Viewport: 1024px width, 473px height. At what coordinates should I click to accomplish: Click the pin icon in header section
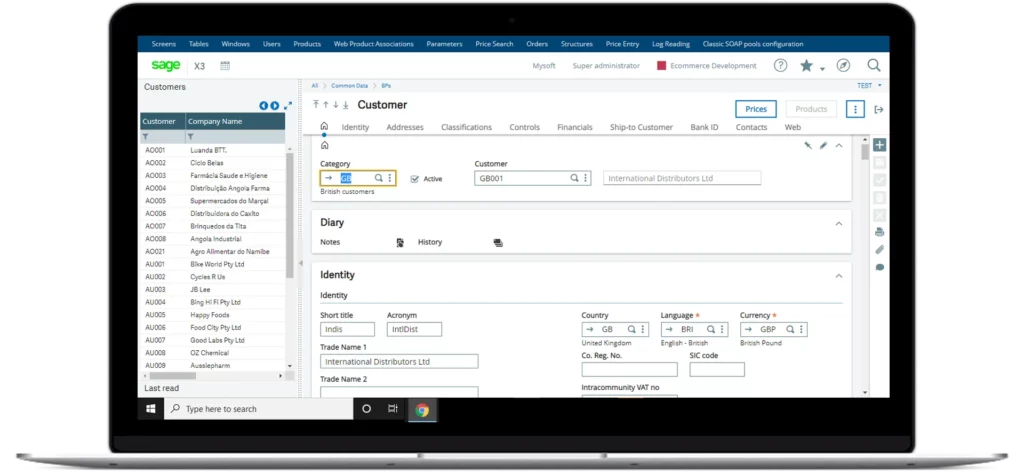click(x=808, y=146)
